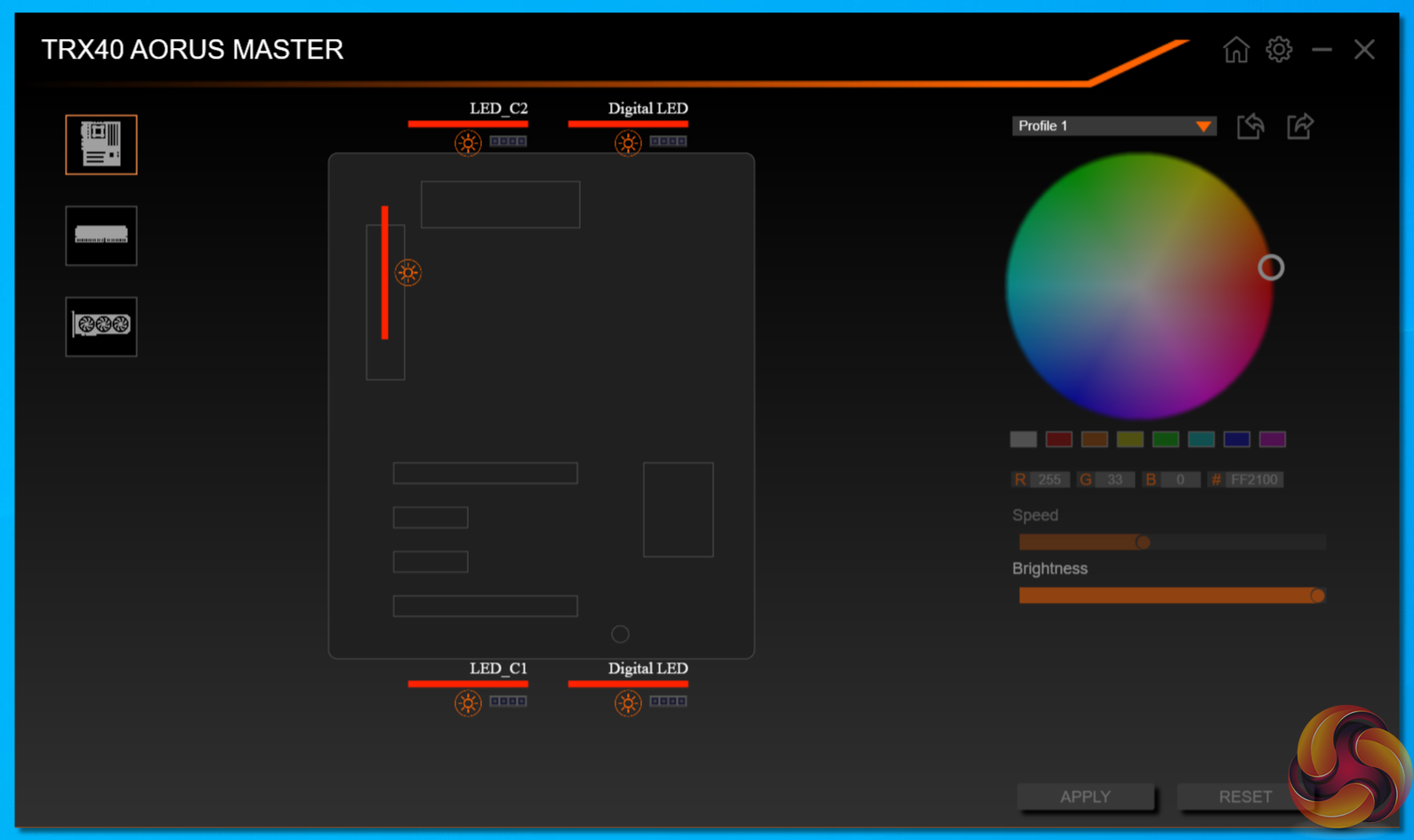This screenshot has width=1414, height=840.
Task: Click the RESET button
Action: [x=1245, y=796]
